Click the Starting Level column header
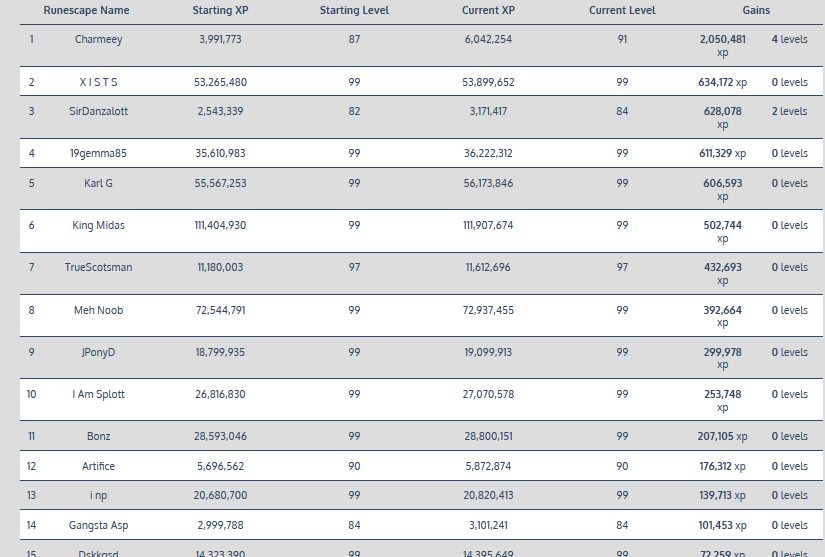 click(x=354, y=11)
